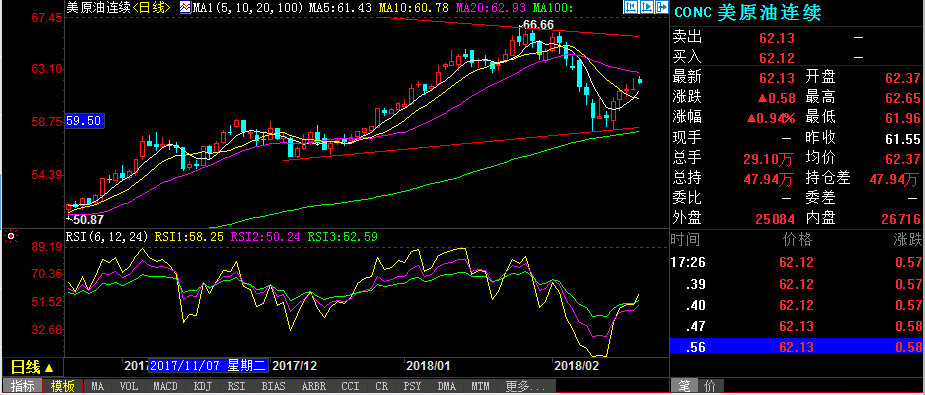Click the 59.50 price cursor label

click(x=85, y=121)
